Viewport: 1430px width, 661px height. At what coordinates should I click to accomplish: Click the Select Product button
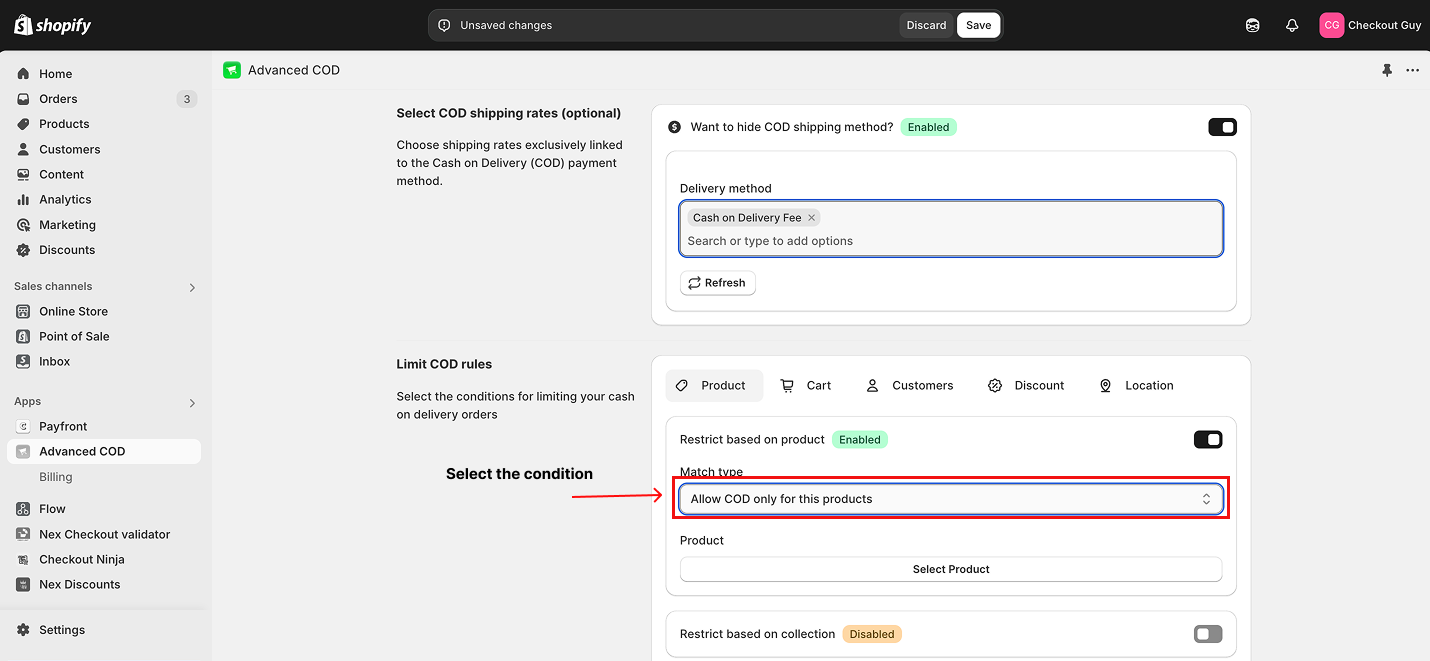click(950, 569)
